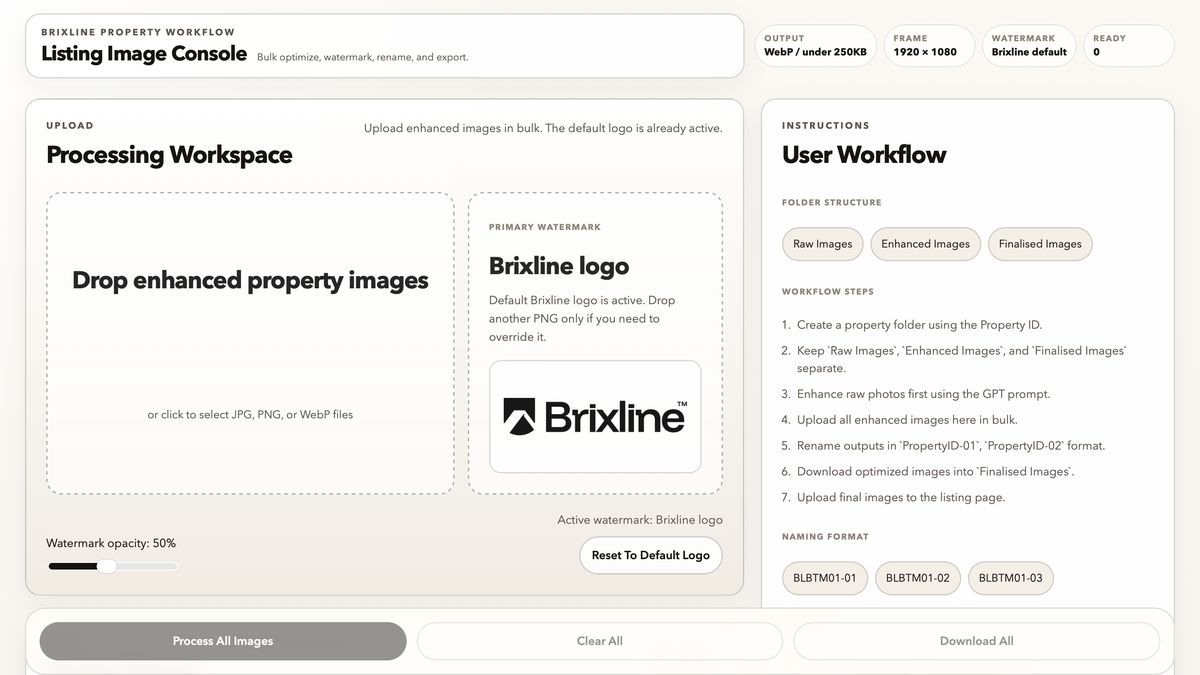
Task: Click the Brixline logo watermark preview
Action: pyautogui.click(x=595, y=417)
